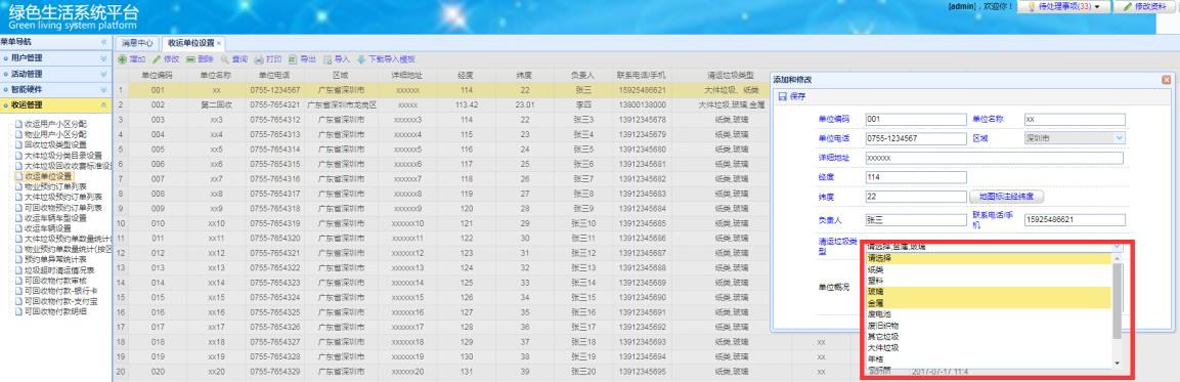Viewport: 1180px width, 382px height.
Task: Click the 保存 button in the dialog
Action: click(x=791, y=96)
